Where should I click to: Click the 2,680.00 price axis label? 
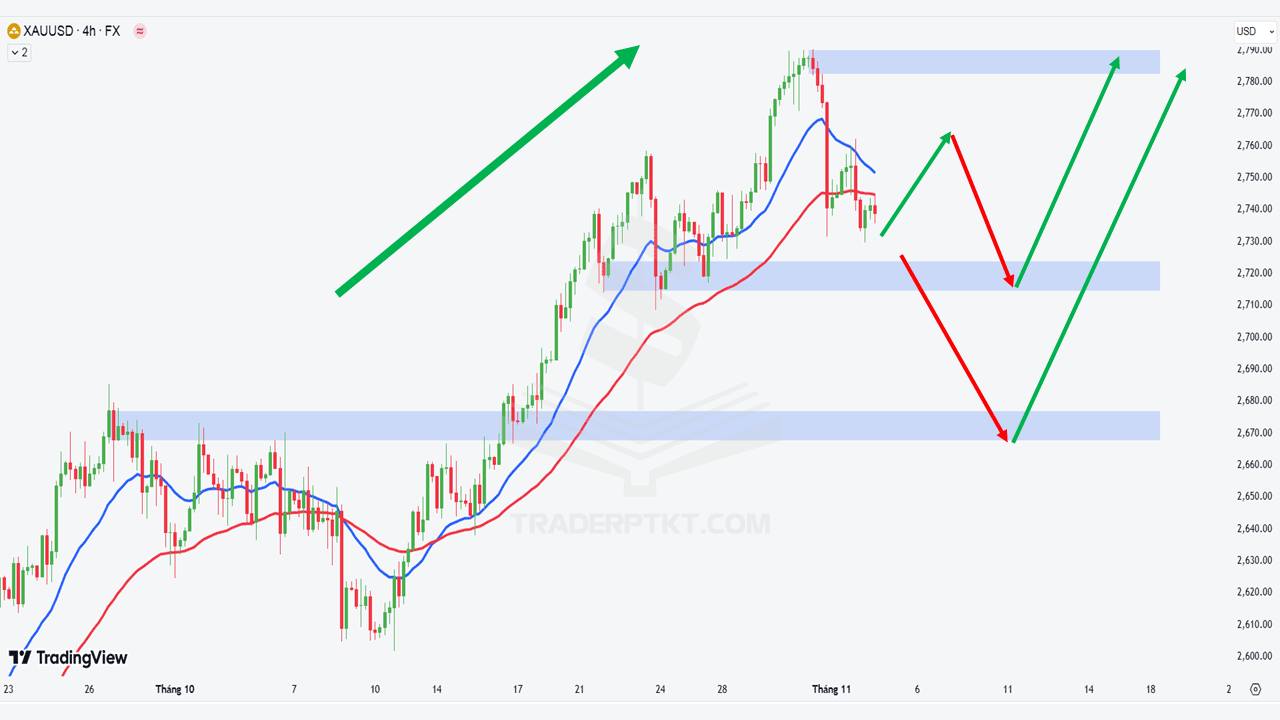click(1254, 401)
